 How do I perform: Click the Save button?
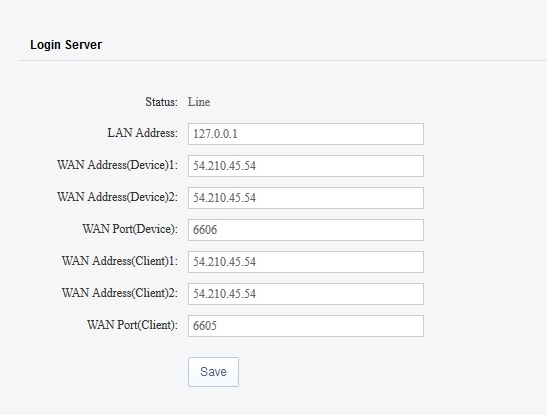[x=213, y=372]
